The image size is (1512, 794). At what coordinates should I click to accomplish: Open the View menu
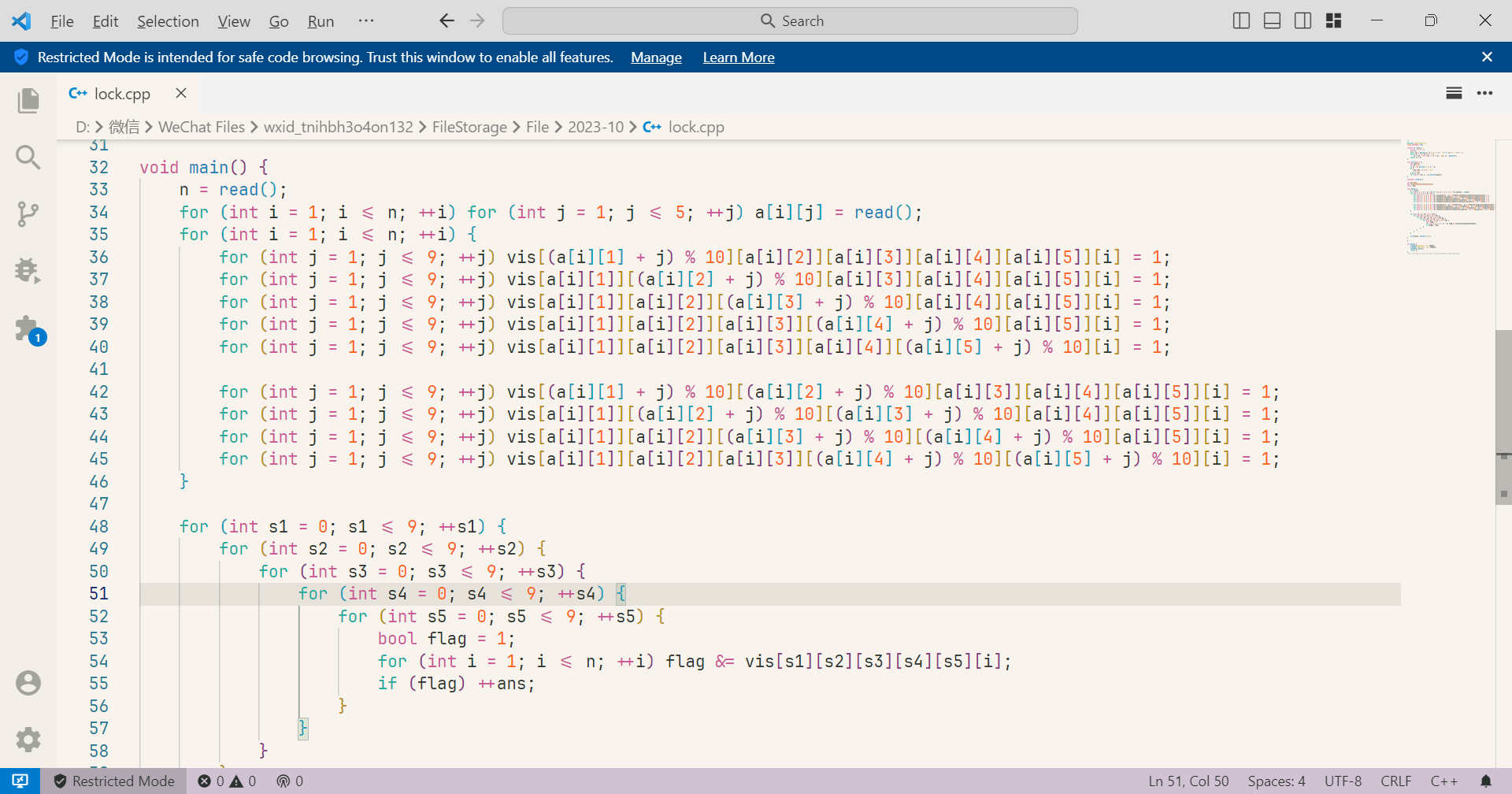pyautogui.click(x=234, y=21)
